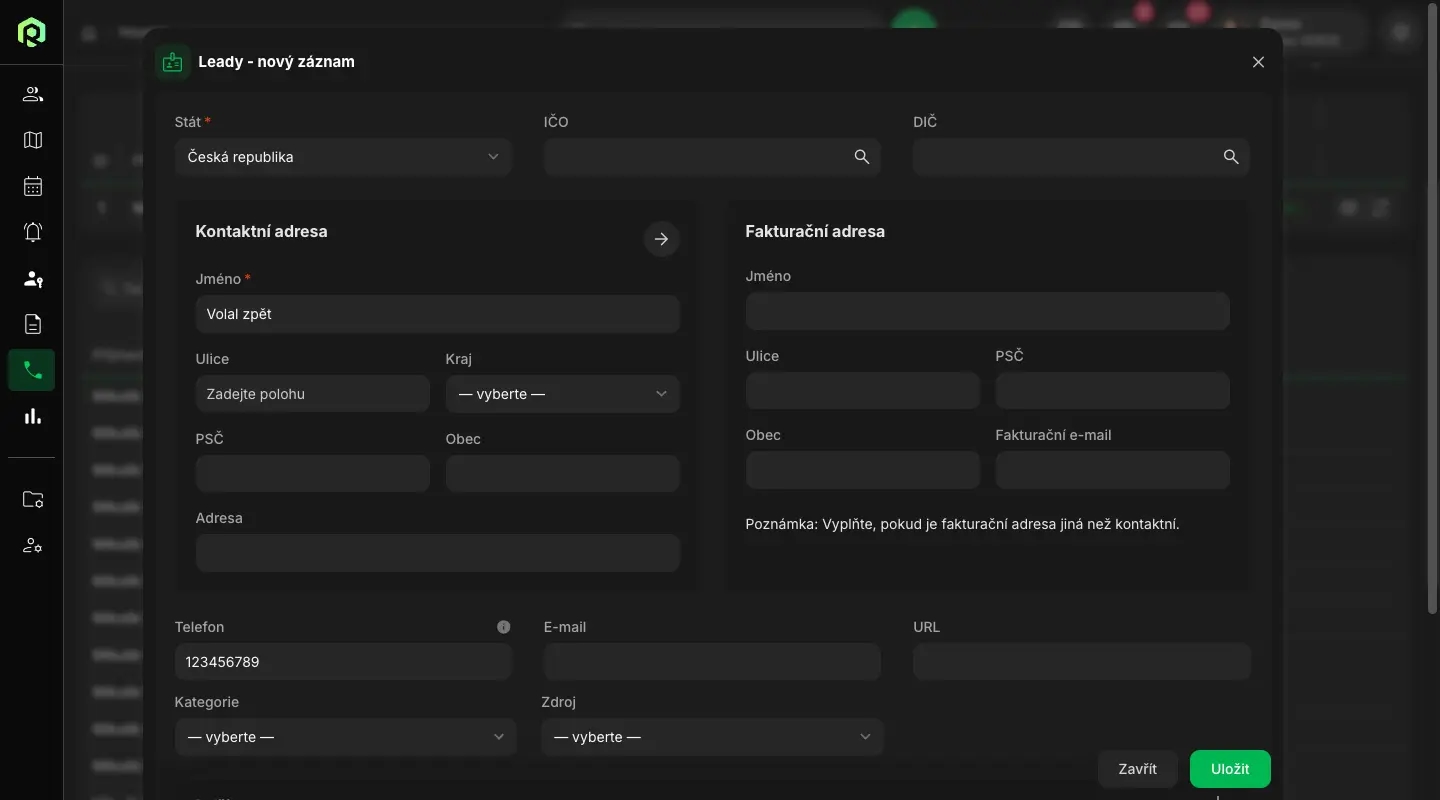Image resolution: width=1440 pixels, height=800 pixels.
Task: Open the map icon in the sidebar
Action: 32,140
